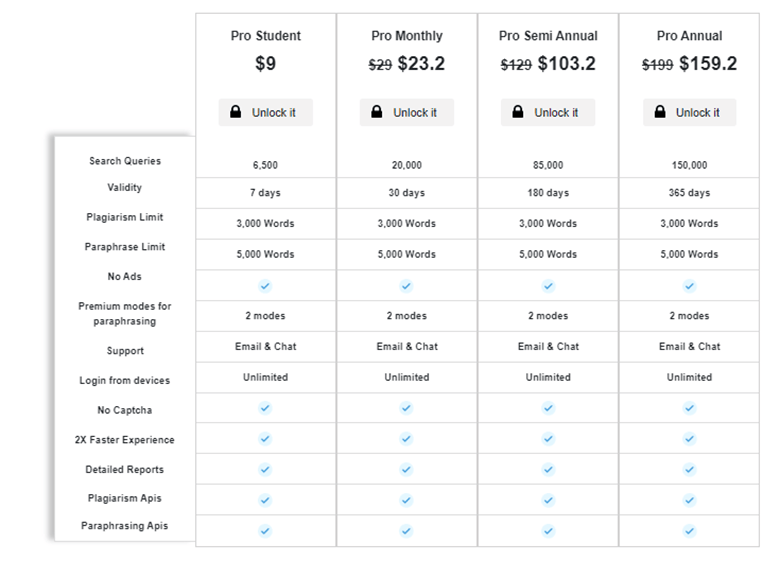
Task: Click the 30 days validity cell
Action: [406, 193]
